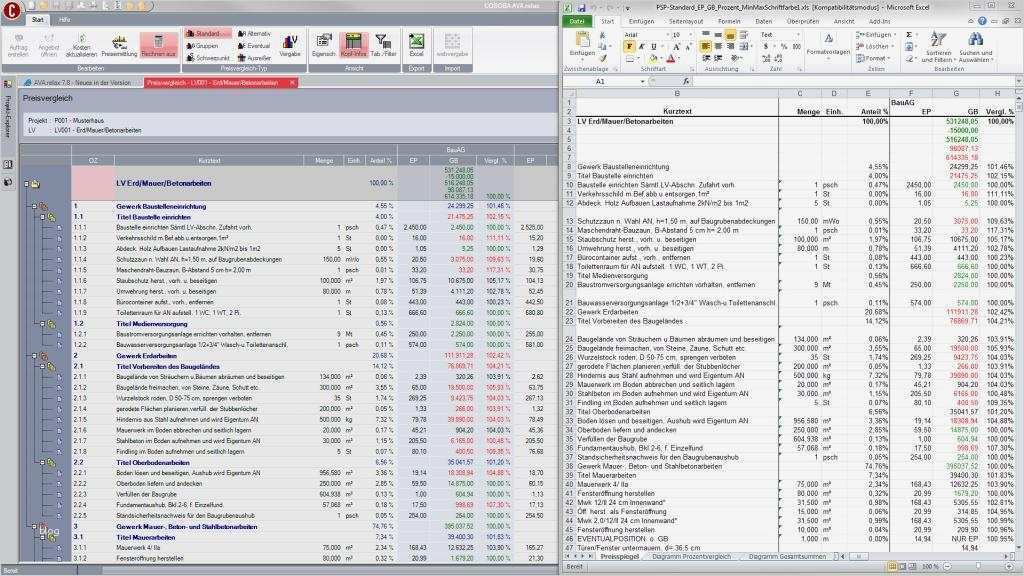Click the "Preisermittlung" icon

click(x=118, y=44)
